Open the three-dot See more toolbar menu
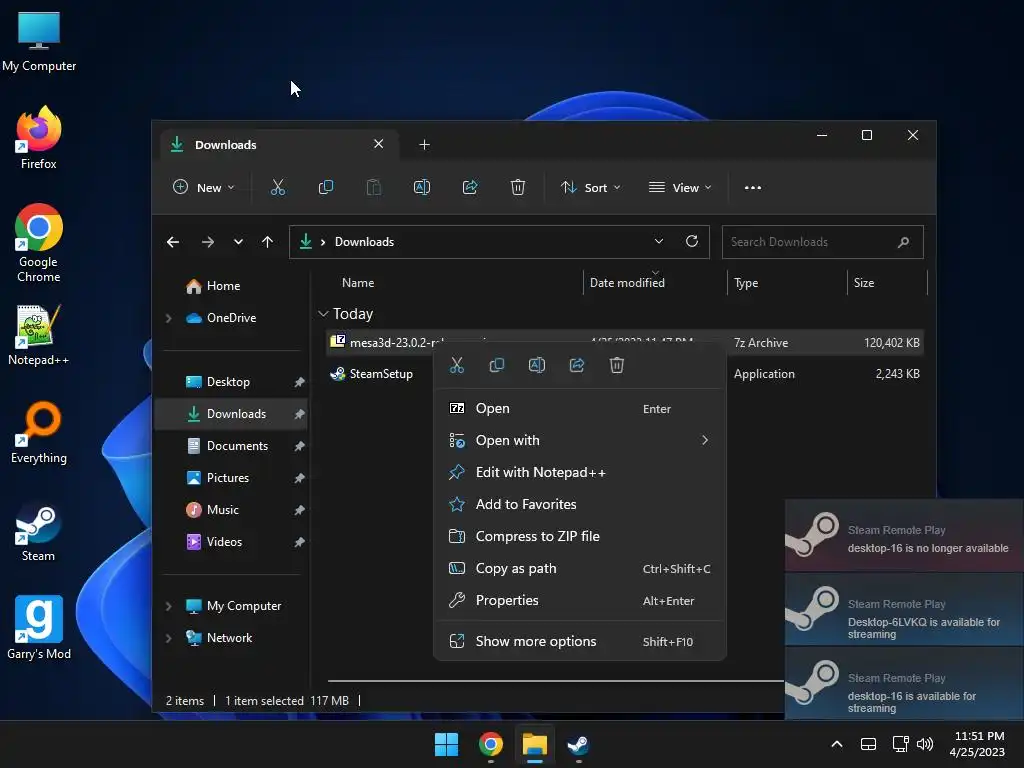The image size is (1024, 768). pyautogui.click(x=752, y=187)
